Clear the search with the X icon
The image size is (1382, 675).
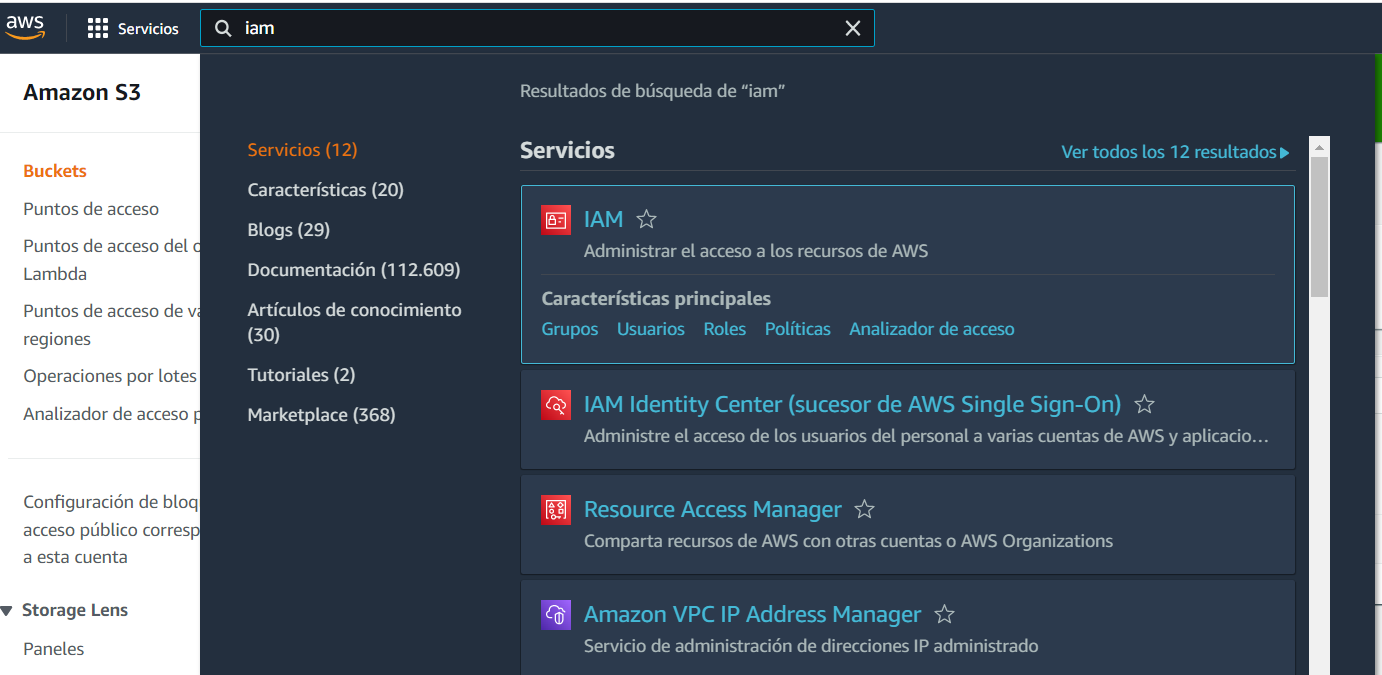click(x=853, y=28)
